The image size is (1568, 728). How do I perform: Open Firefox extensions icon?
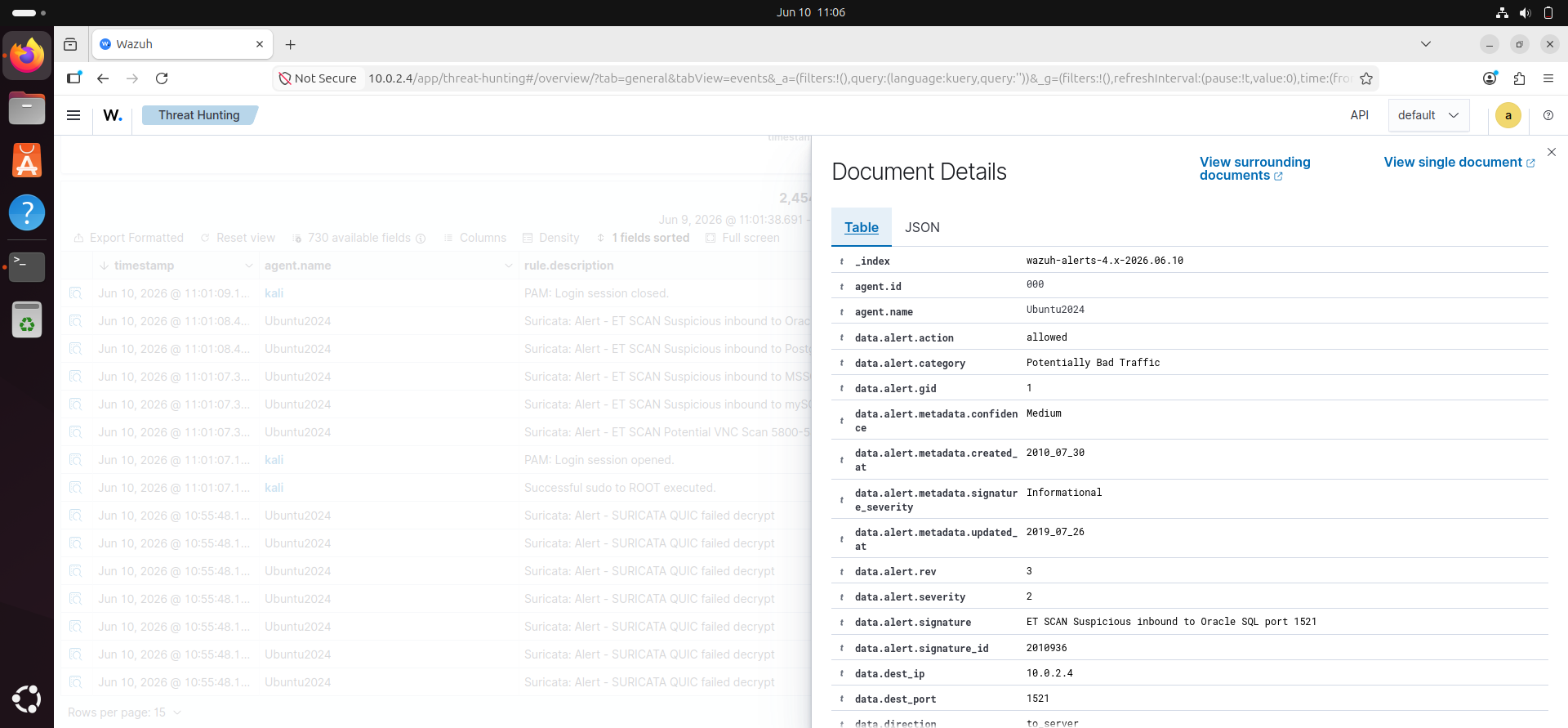click(x=1519, y=78)
